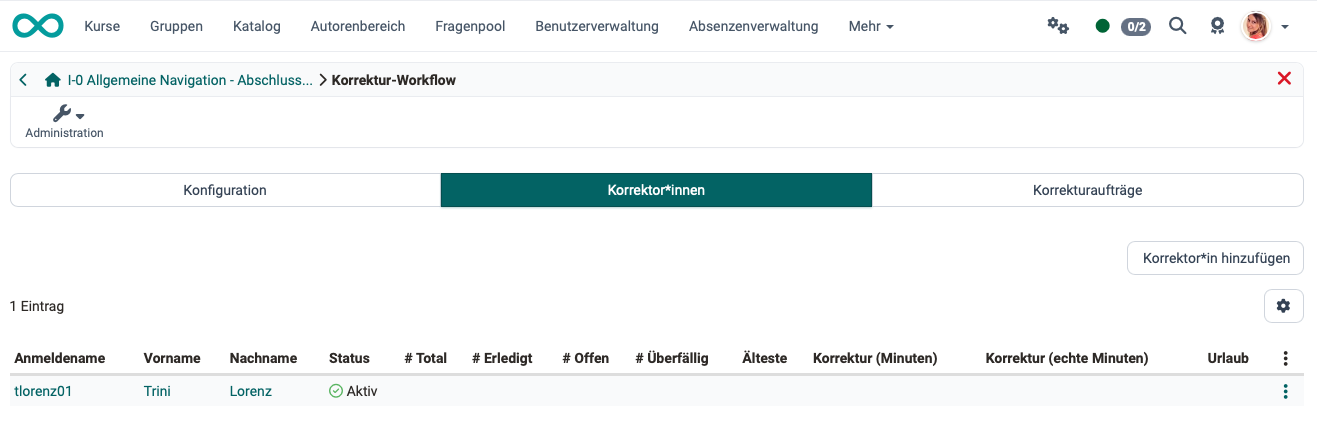Open the 0/2 messages badge
This screenshot has height=421, width=1317.
tap(1135, 27)
